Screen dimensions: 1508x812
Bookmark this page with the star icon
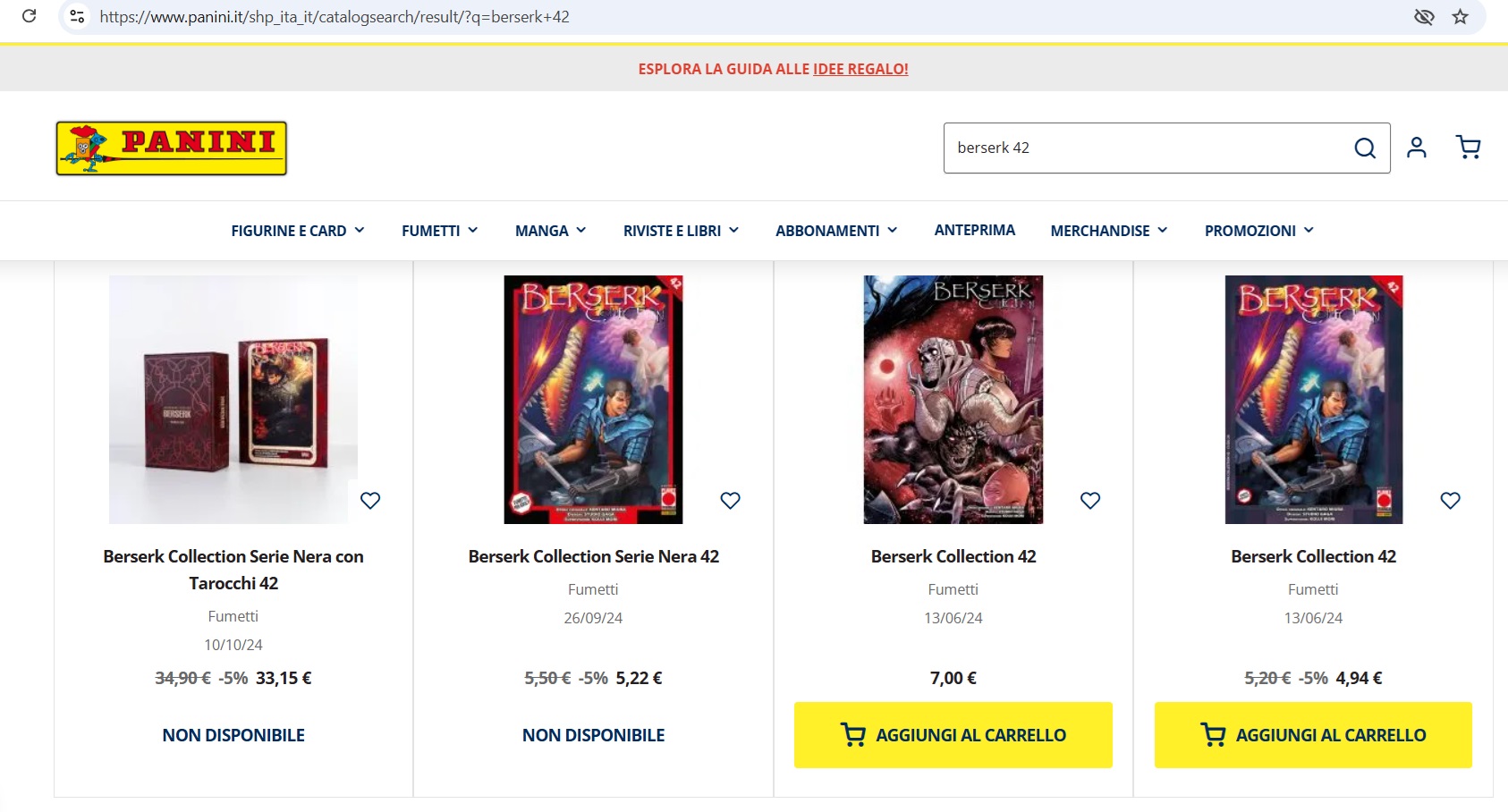tap(1460, 16)
